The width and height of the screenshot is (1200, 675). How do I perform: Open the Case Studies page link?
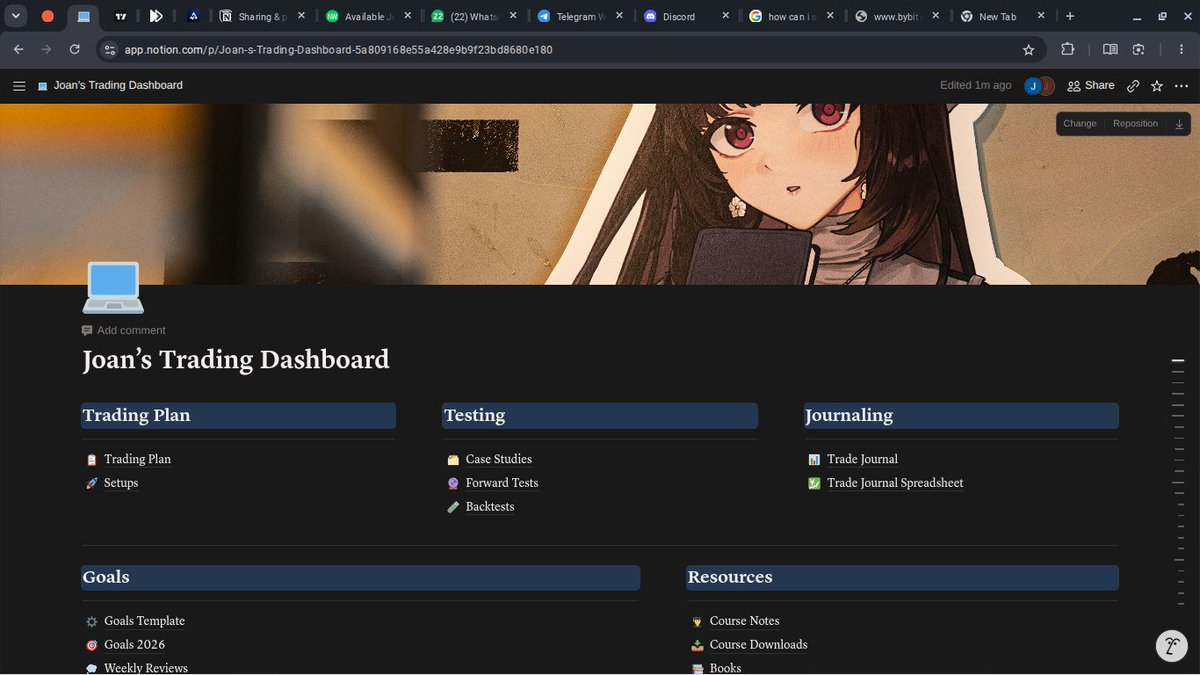(499, 459)
